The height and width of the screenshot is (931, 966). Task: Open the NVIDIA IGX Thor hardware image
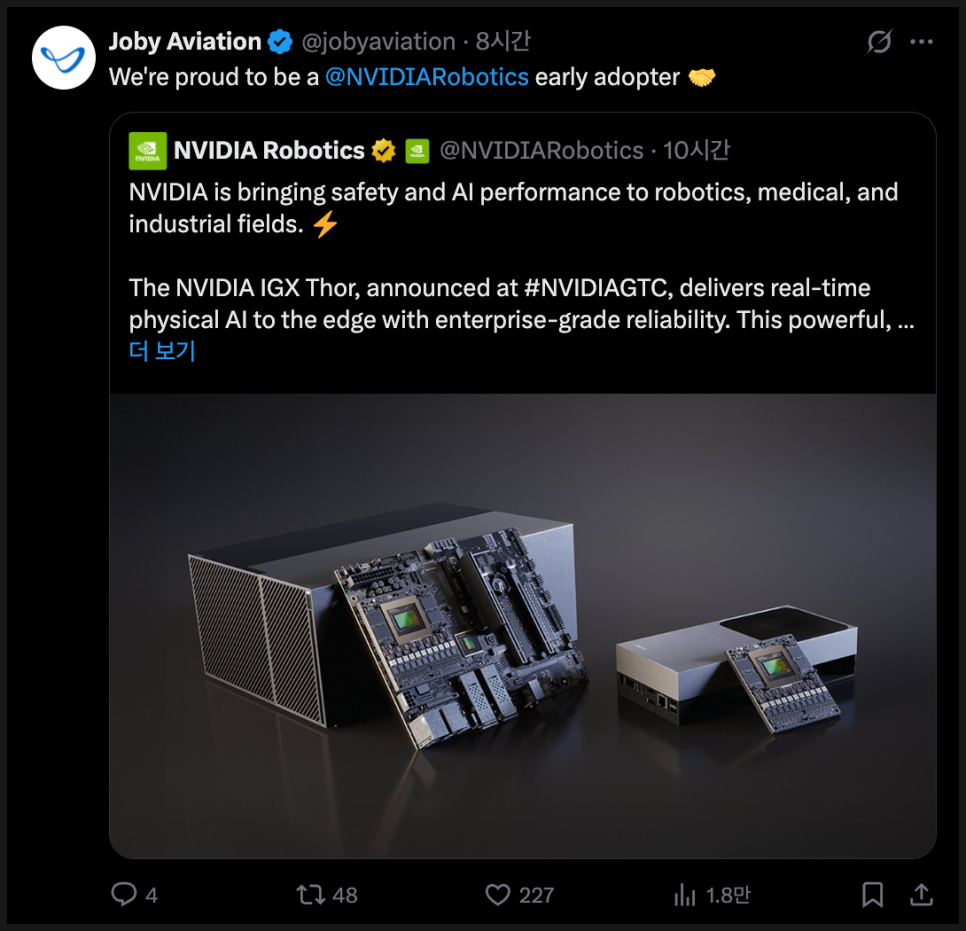click(x=522, y=624)
